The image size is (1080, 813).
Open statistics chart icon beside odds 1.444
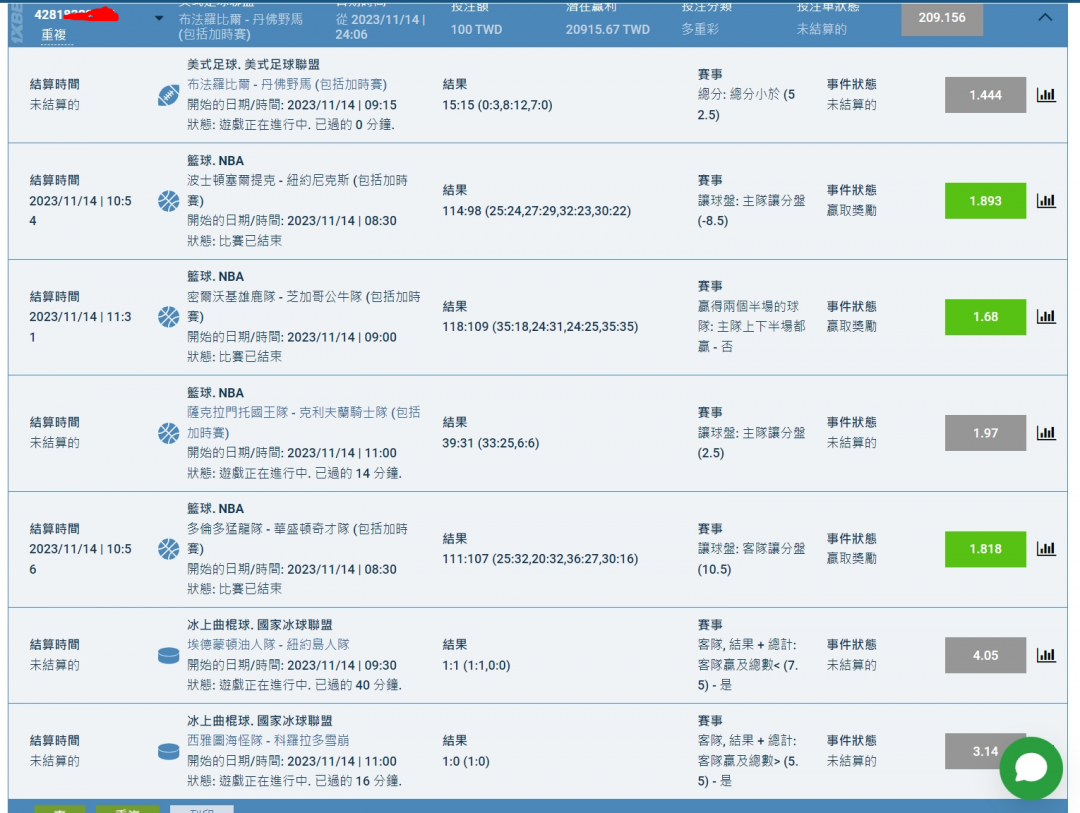point(1046,95)
